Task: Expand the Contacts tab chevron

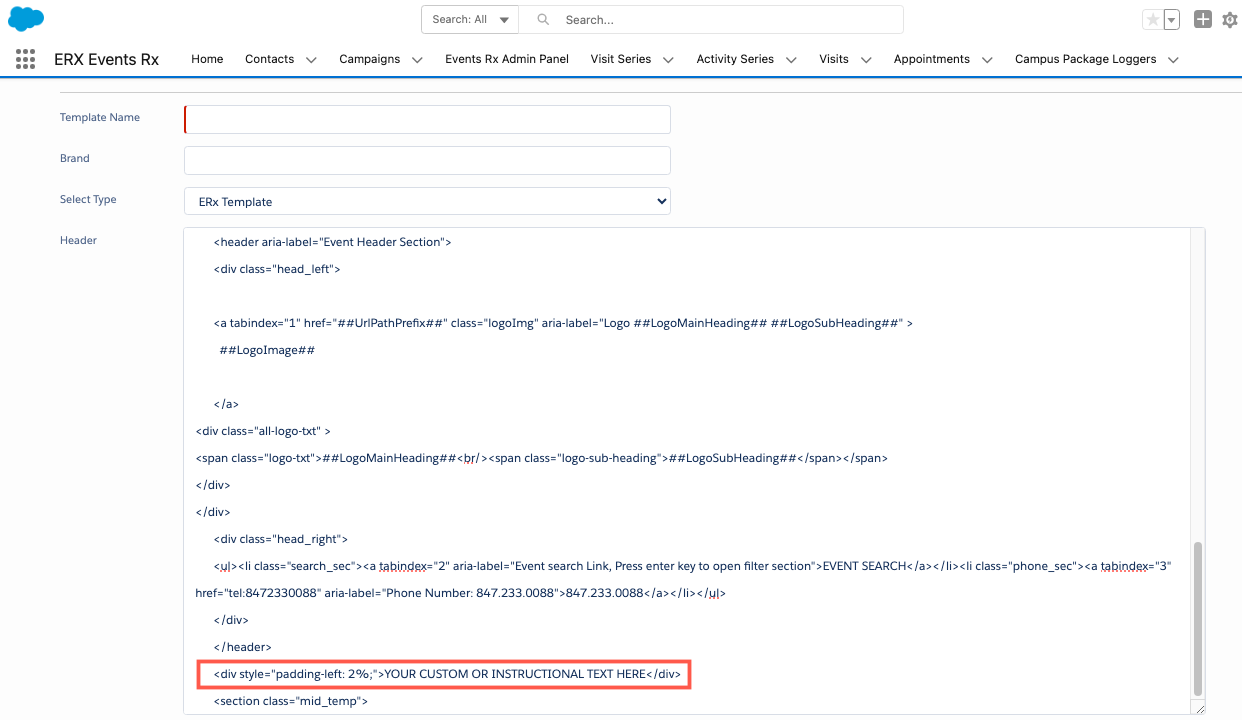Action: (311, 60)
